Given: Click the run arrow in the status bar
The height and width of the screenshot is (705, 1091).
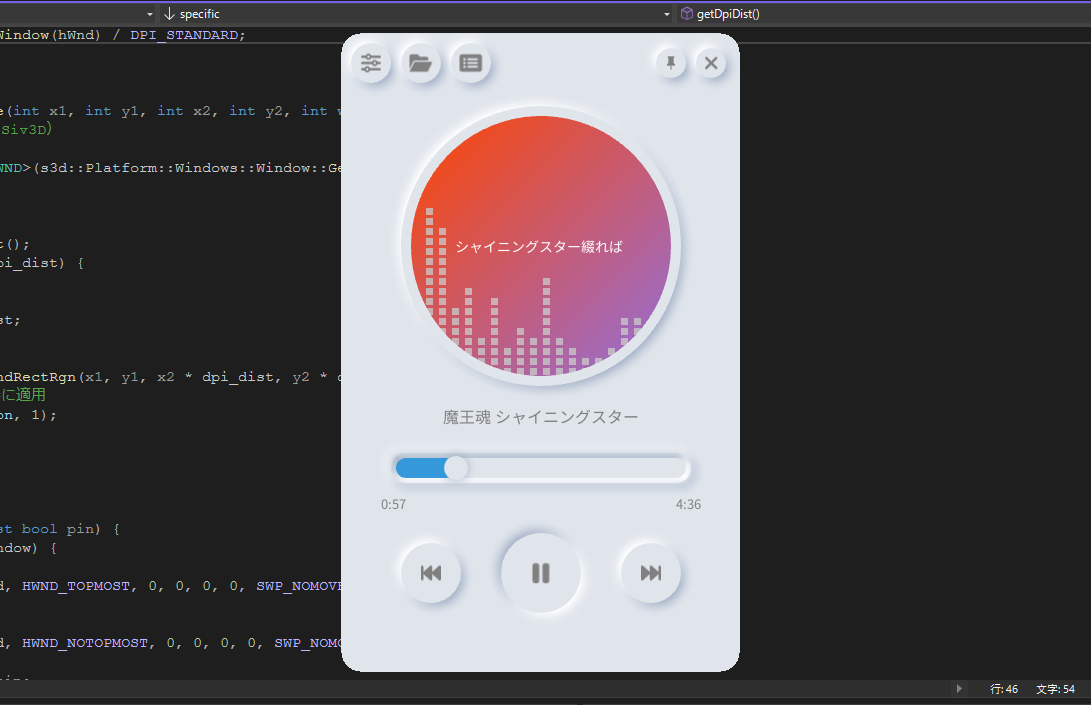Looking at the screenshot, I should click(959, 688).
